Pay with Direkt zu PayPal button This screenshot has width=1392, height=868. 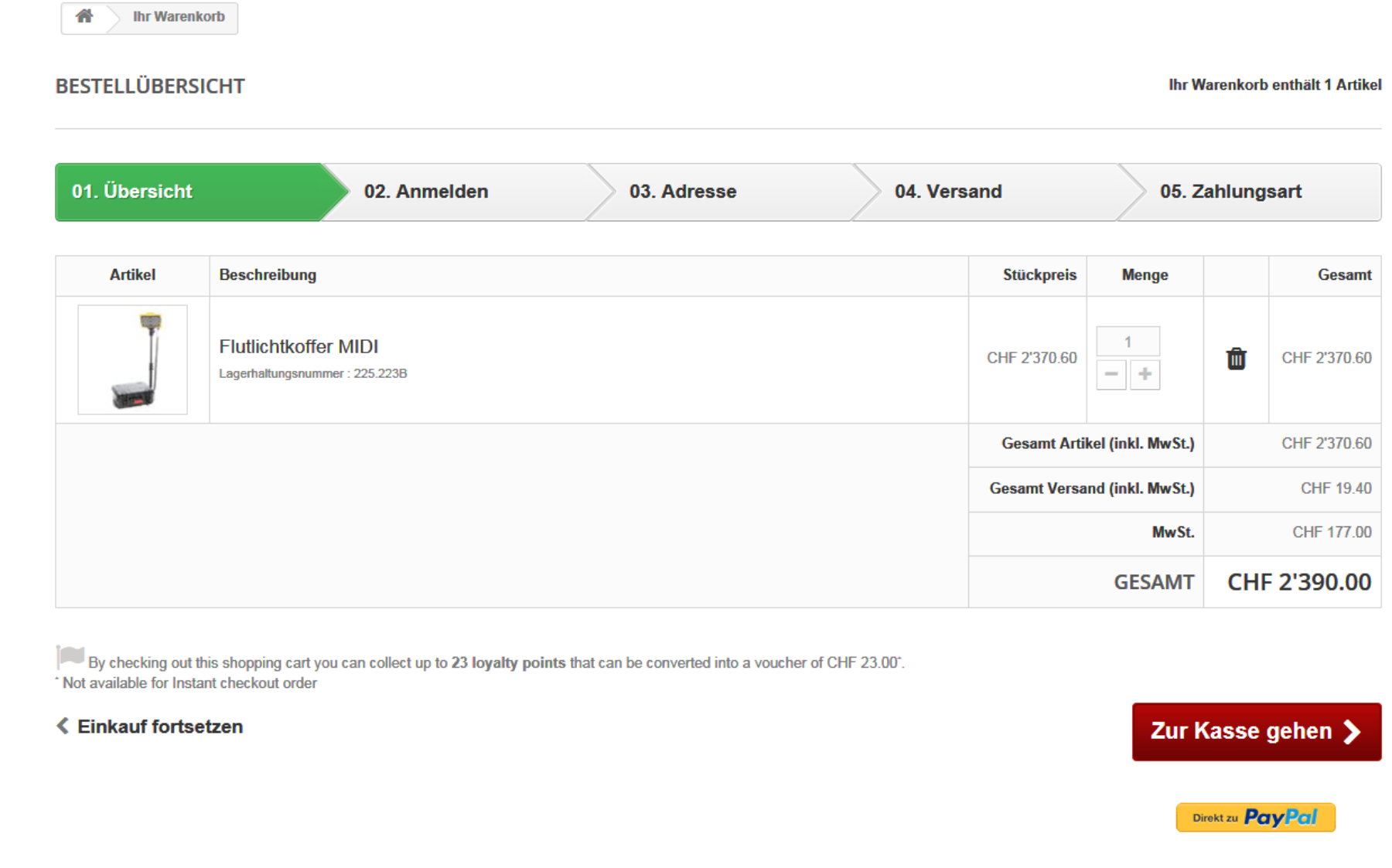1255,818
